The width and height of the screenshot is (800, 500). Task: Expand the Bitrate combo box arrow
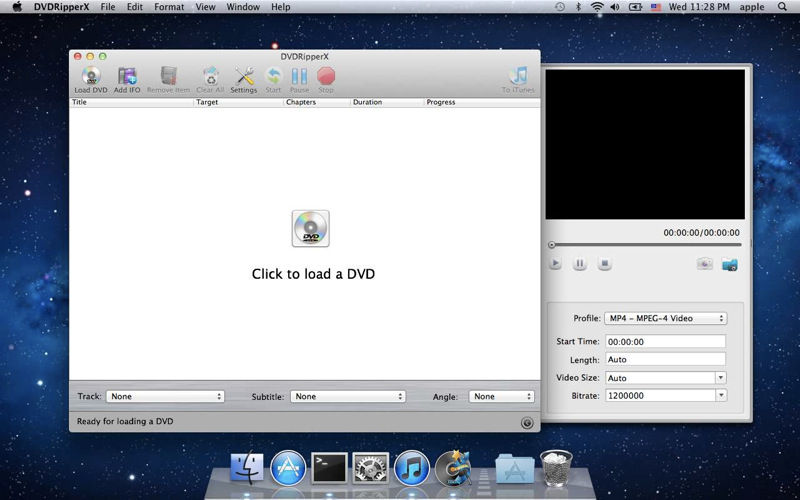[720, 395]
